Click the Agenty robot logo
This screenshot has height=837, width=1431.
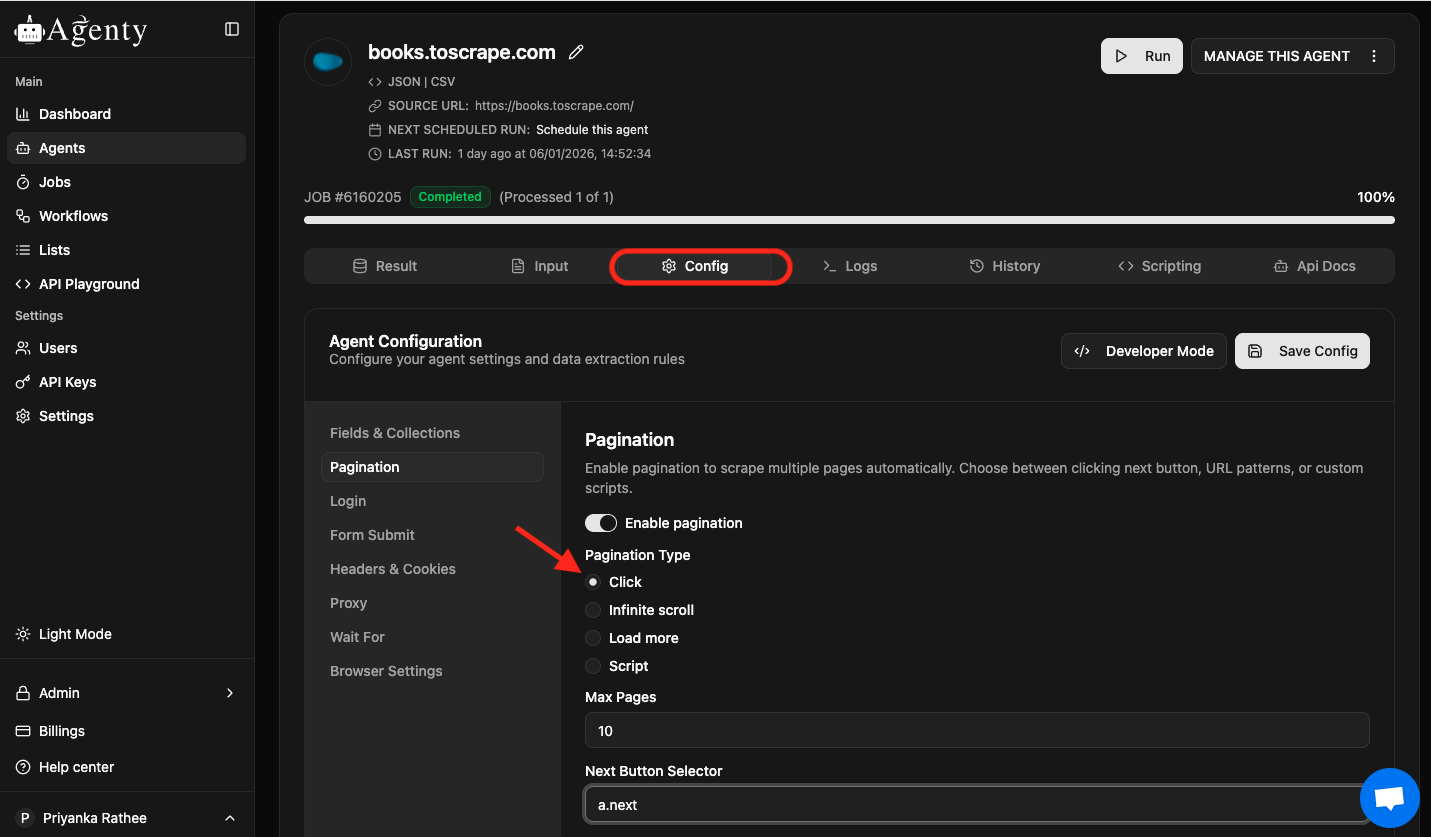[30, 30]
